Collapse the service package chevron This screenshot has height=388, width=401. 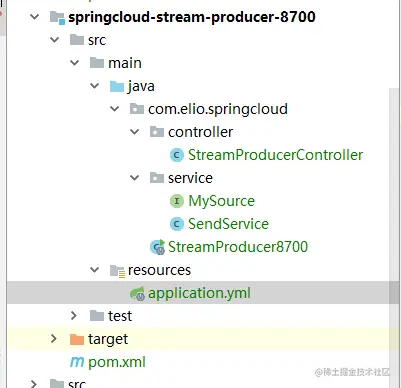click(x=134, y=178)
